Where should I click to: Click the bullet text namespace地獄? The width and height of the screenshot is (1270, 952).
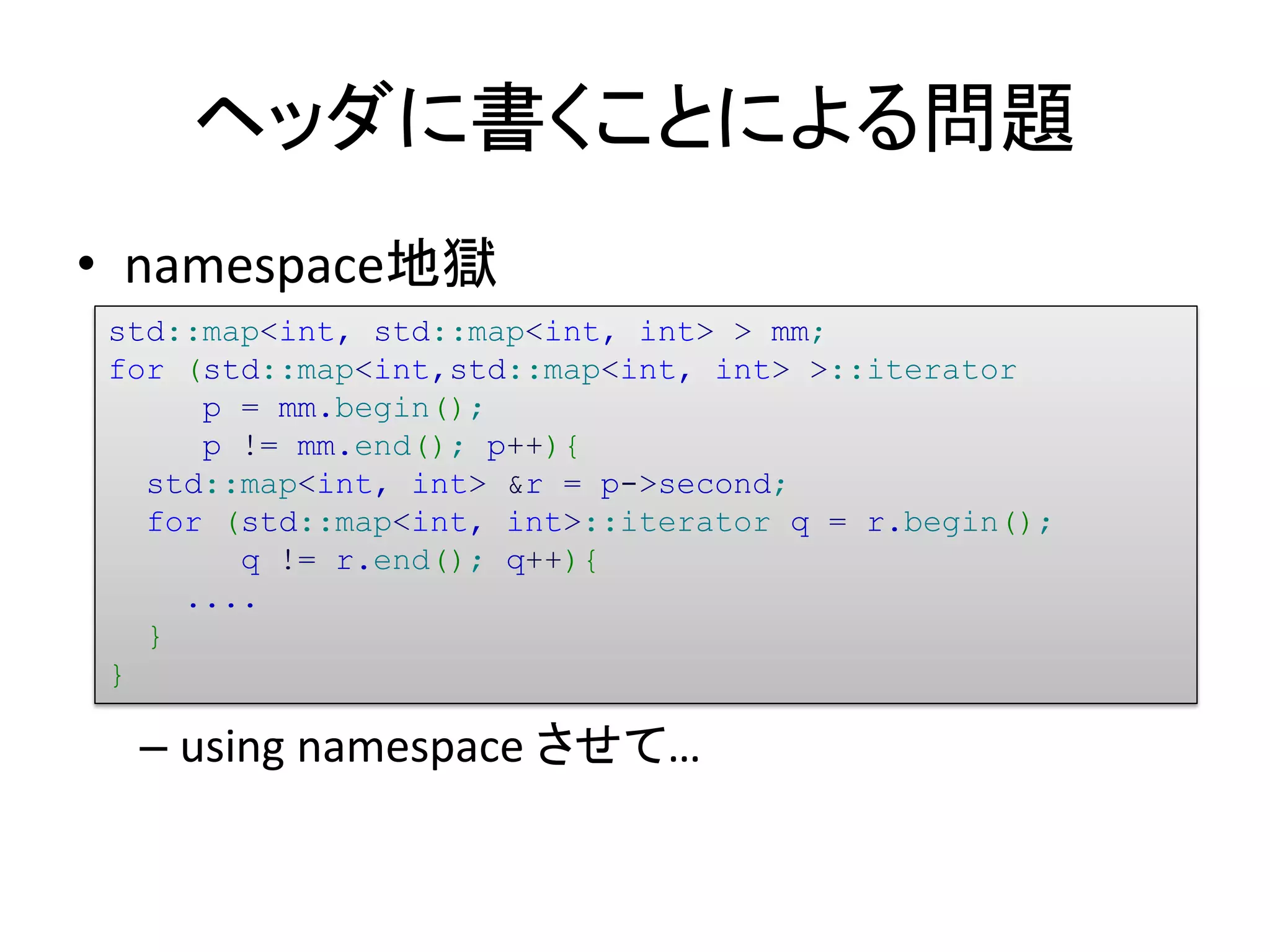(x=311, y=265)
